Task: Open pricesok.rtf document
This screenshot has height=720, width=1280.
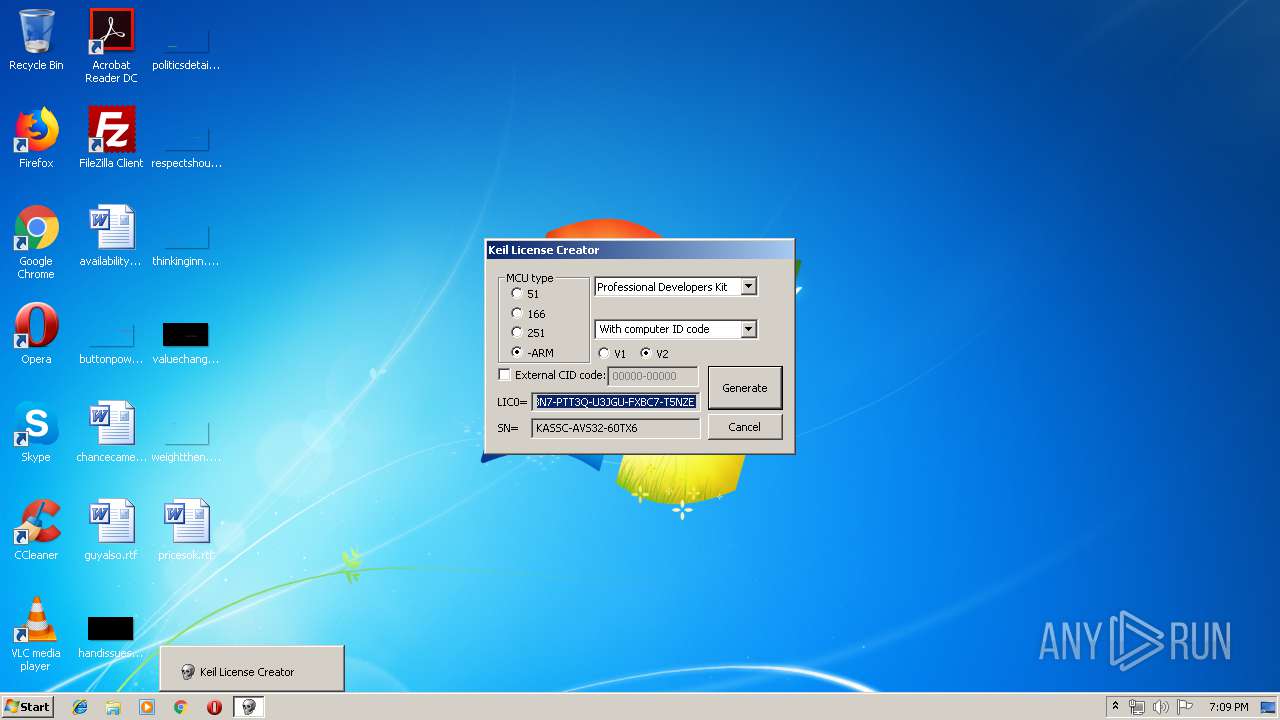Action: [x=186, y=530]
